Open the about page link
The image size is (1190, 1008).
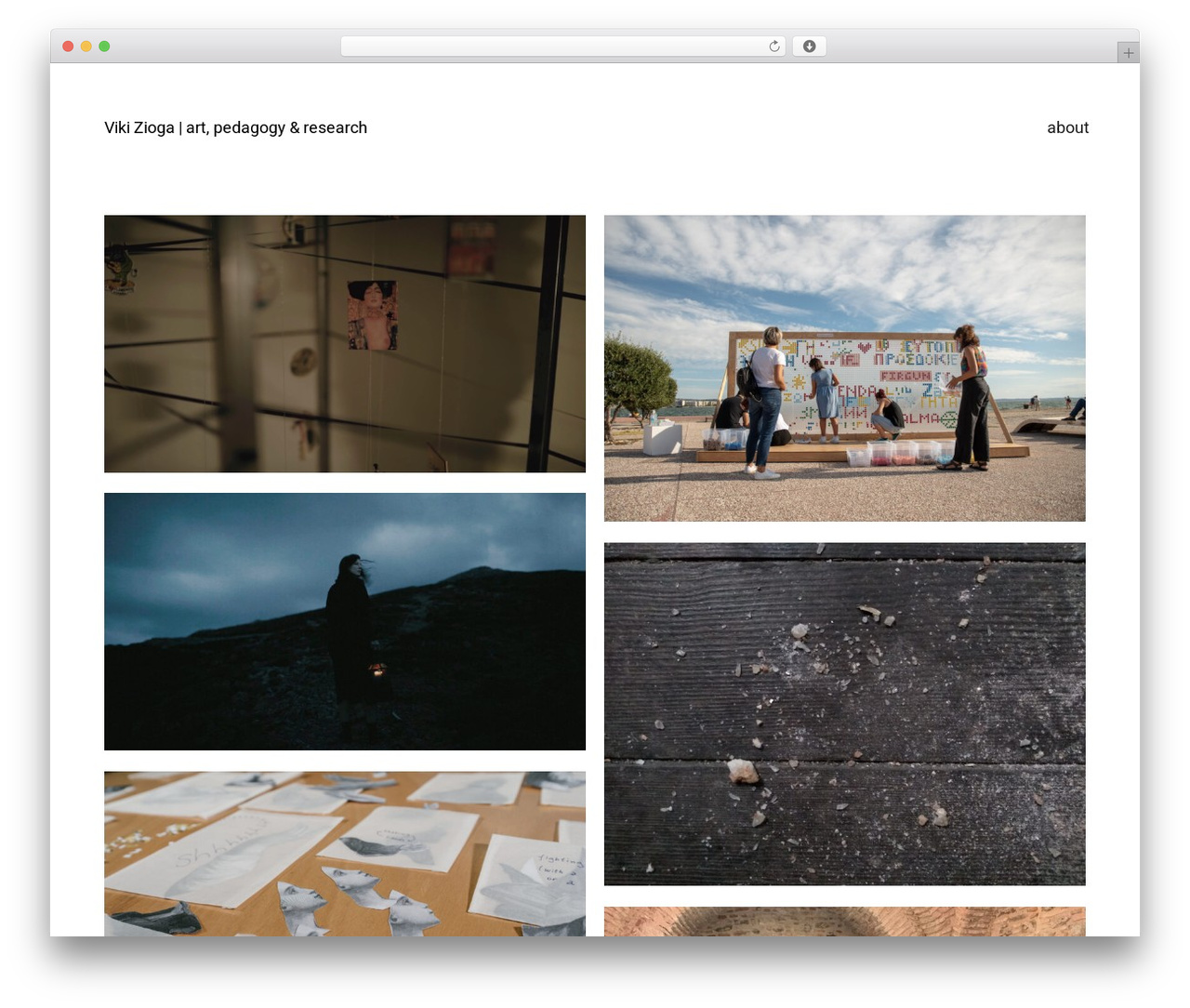click(1067, 127)
